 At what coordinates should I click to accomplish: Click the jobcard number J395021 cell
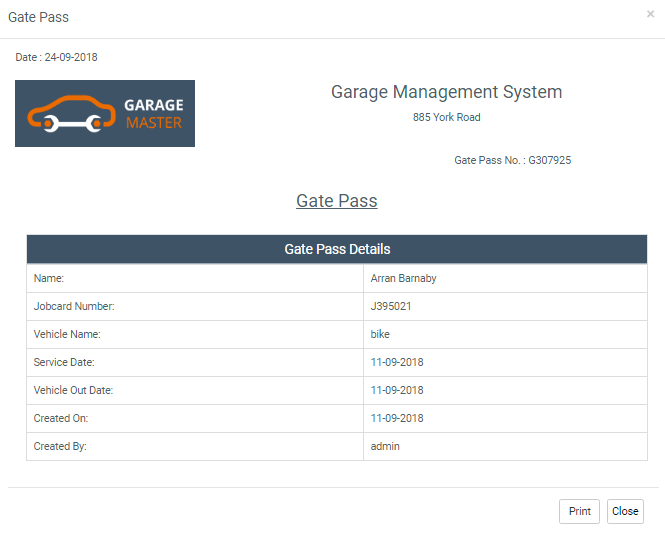(391, 306)
